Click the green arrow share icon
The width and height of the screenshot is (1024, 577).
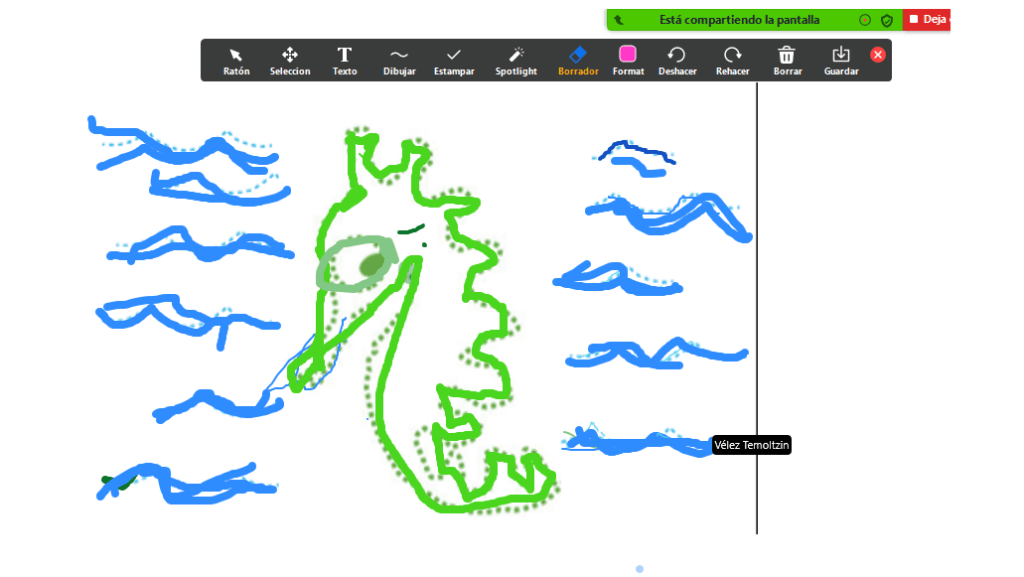[620, 20]
